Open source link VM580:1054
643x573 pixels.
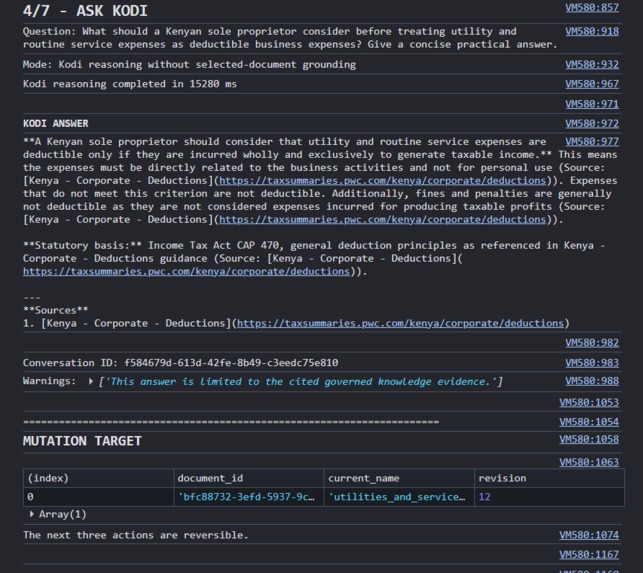click(x=589, y=422)
